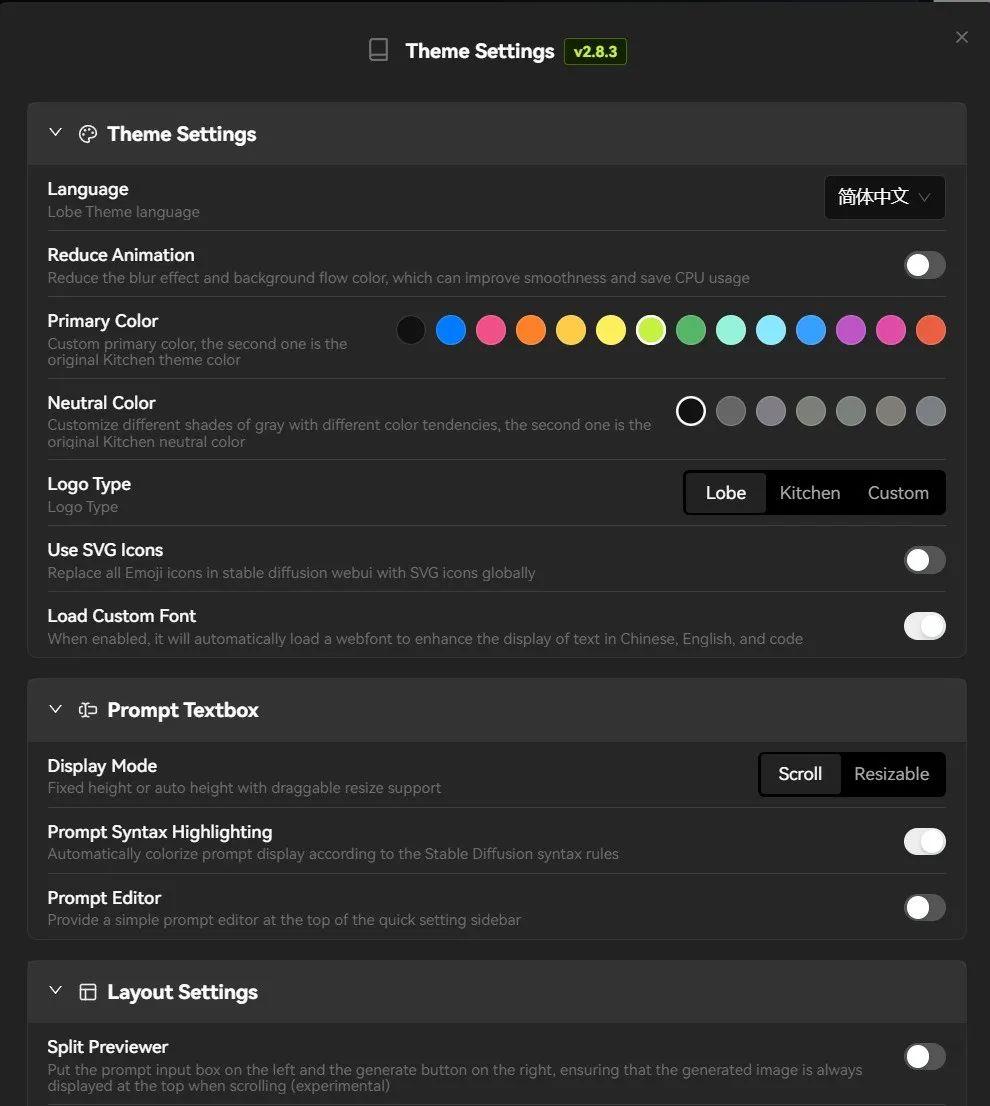Choose the Custom logo type option
Viewport: 990px width, 1106px height.
click(x=898, y=493)
